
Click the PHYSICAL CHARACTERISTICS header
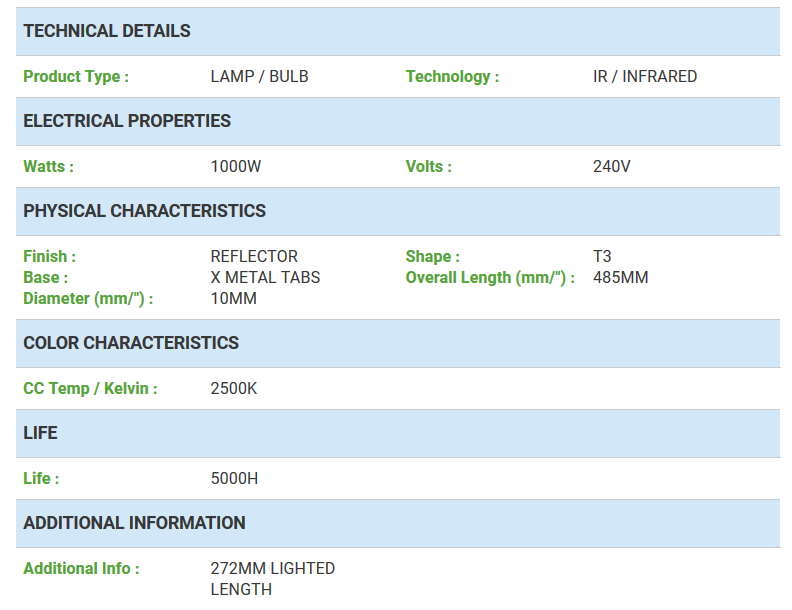398,211
